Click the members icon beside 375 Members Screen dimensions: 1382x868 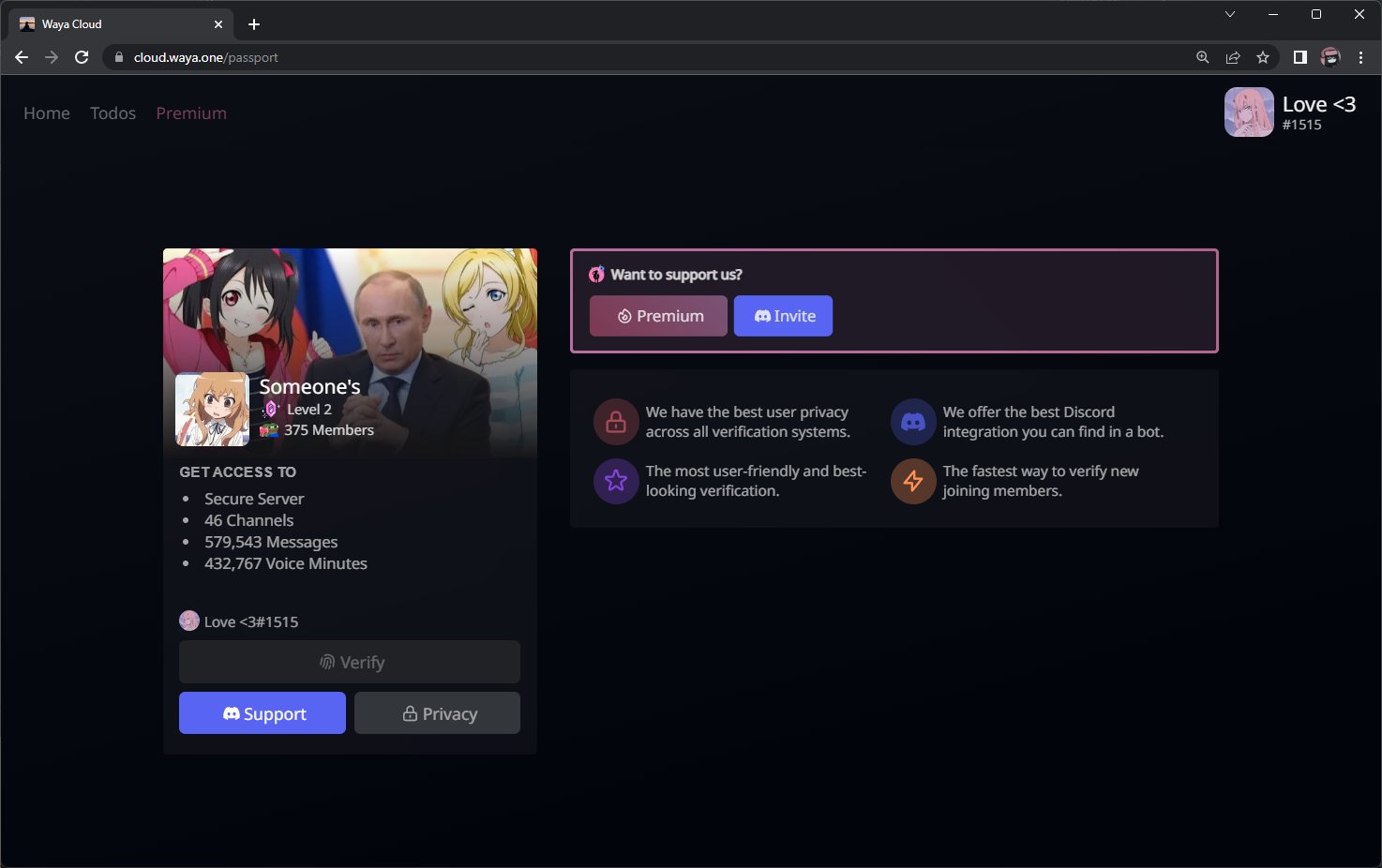tap(269, 430)
